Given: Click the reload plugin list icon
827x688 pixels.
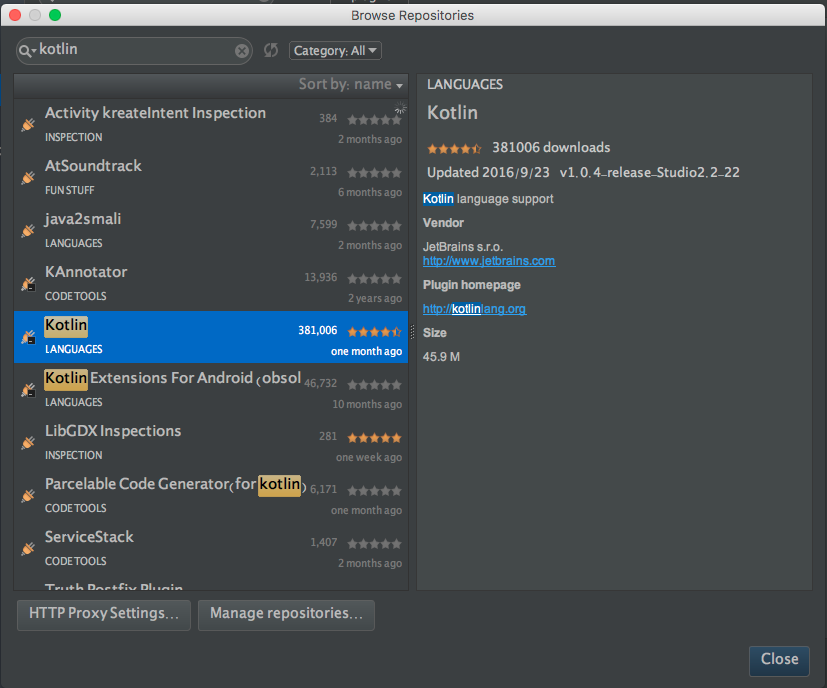Looking at the screenshot, I should coord(271,51).
